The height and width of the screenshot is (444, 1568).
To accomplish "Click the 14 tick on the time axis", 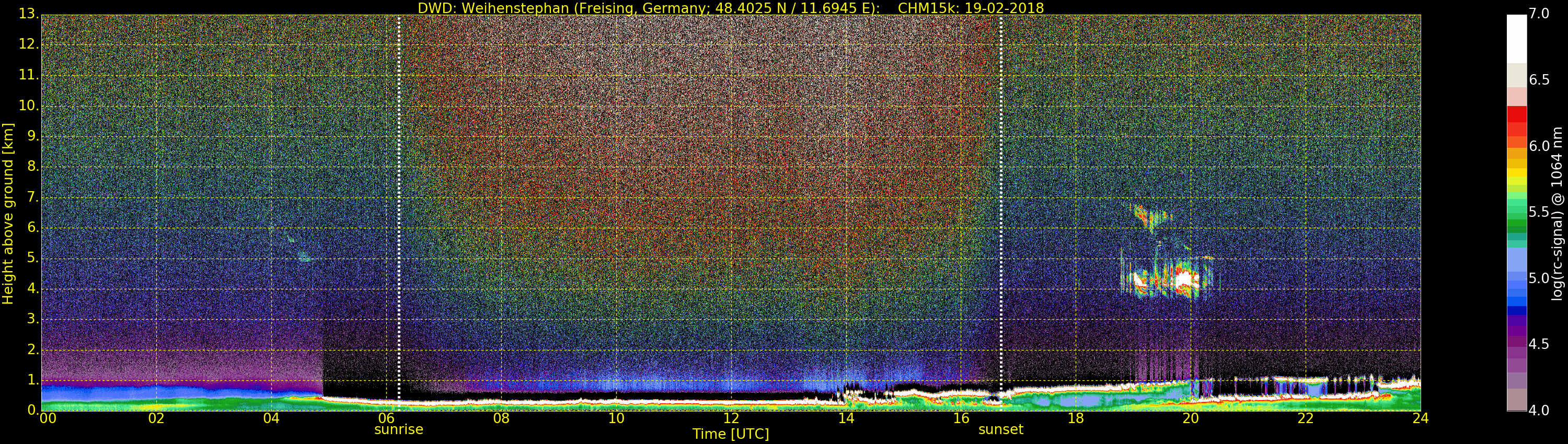I will point(846,418).
